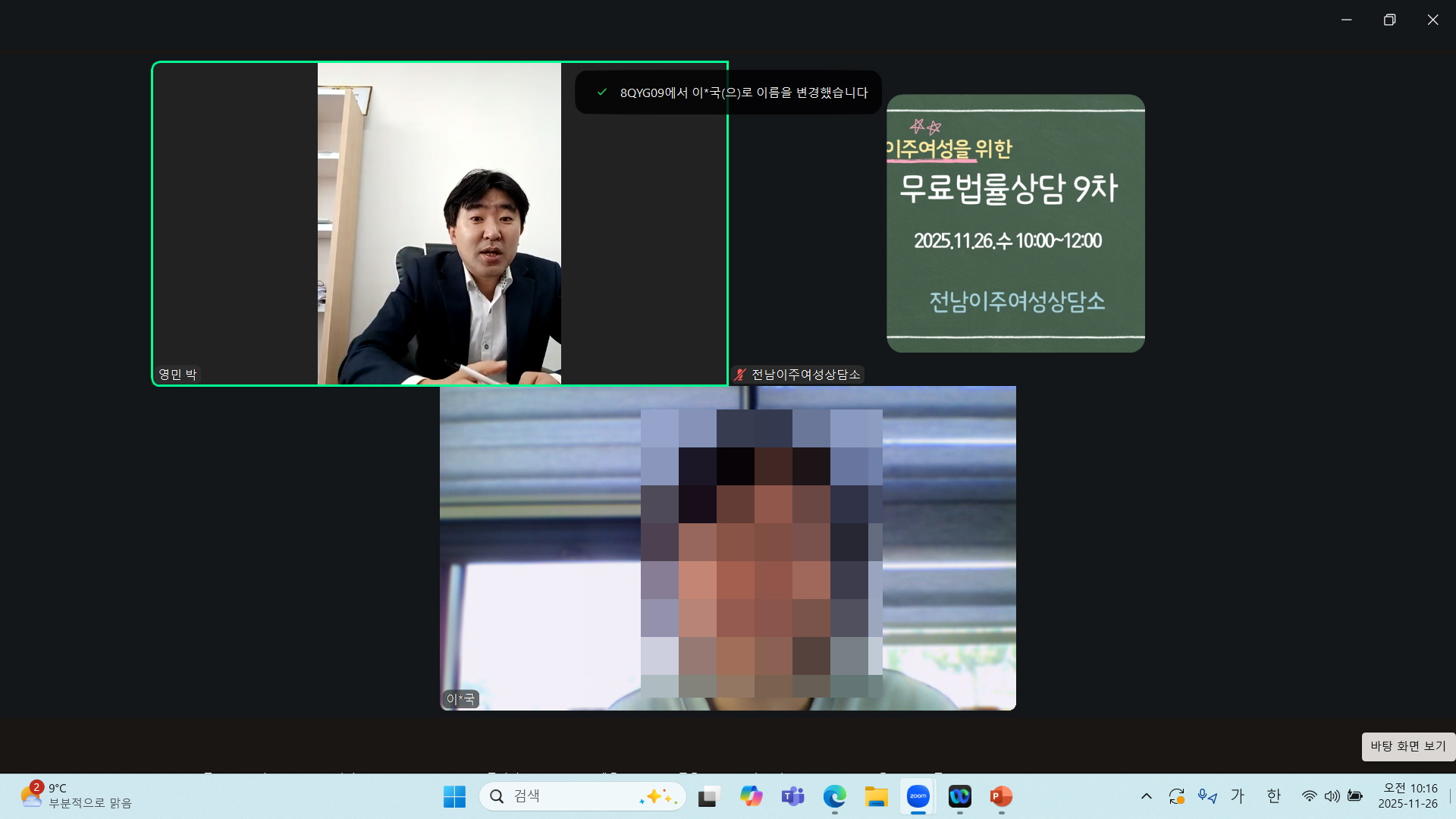Open the clock showing 오전 10:16

pos(1408,795)
